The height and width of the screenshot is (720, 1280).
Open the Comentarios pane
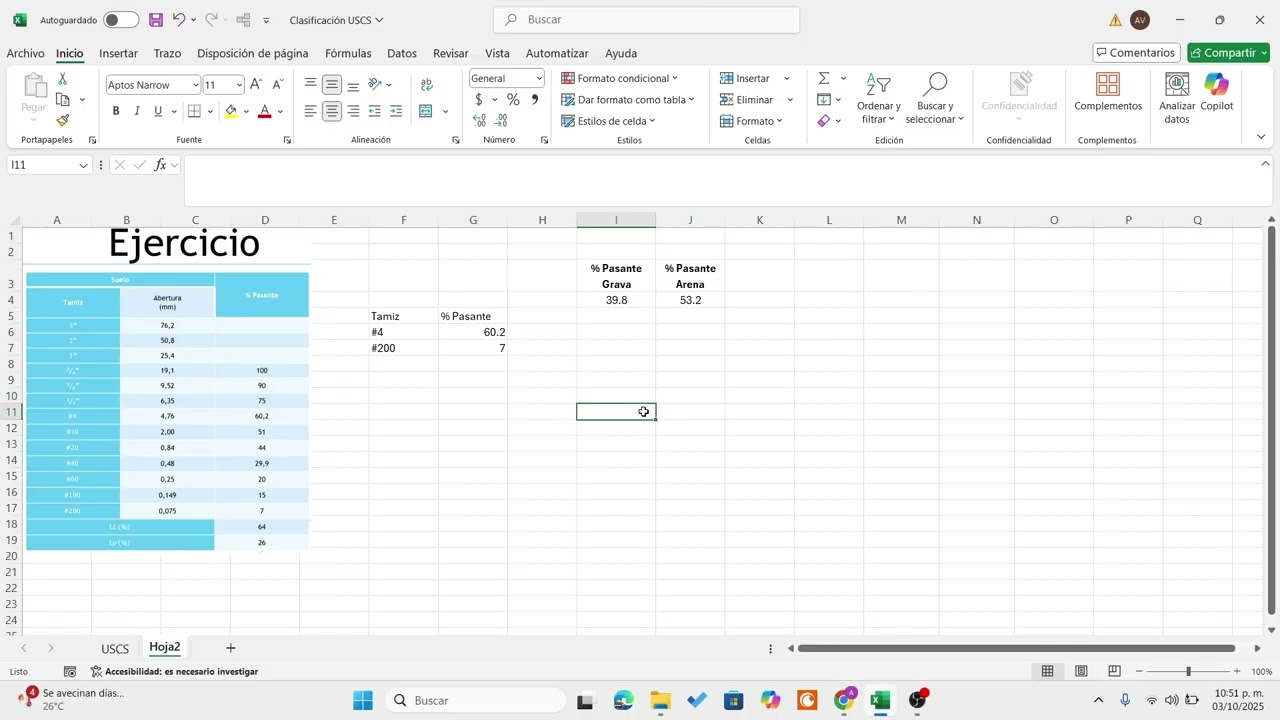point(1136,53)
